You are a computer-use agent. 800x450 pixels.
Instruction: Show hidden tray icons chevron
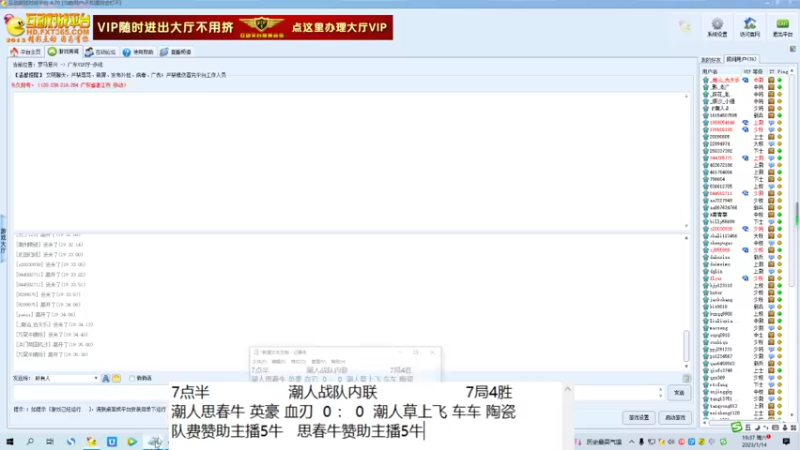[631, 442]
